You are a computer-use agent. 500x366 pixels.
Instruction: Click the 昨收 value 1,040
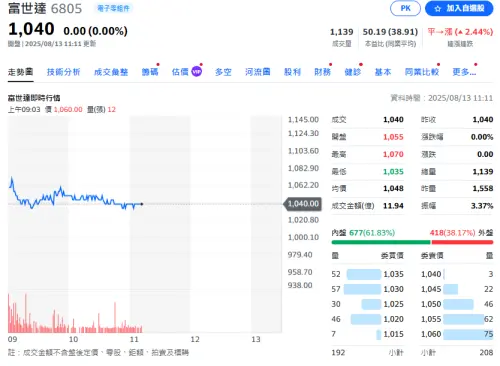tap(483, 119)
